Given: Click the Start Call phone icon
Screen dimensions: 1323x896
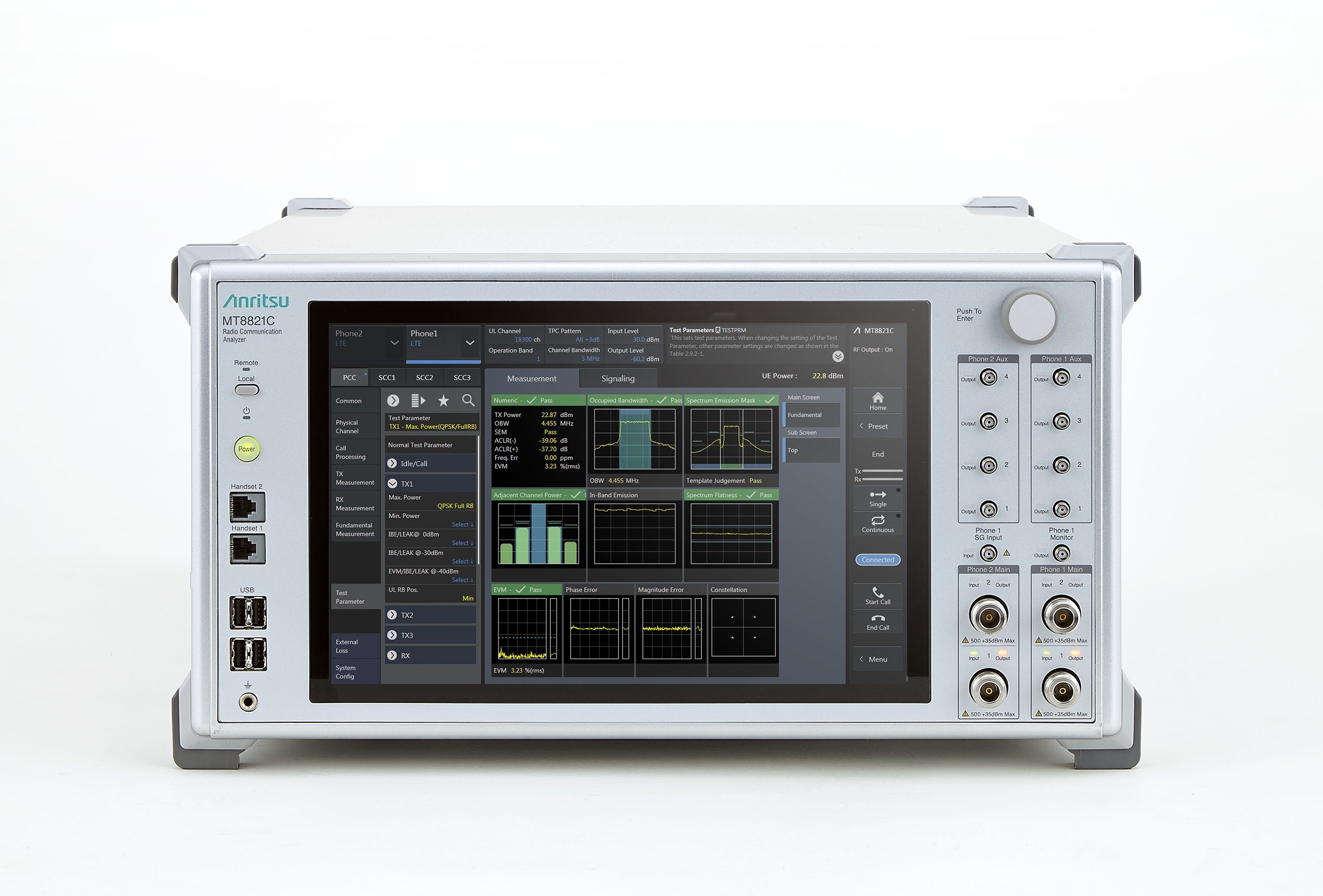Looking at the screenshot, I should point(877,595).
